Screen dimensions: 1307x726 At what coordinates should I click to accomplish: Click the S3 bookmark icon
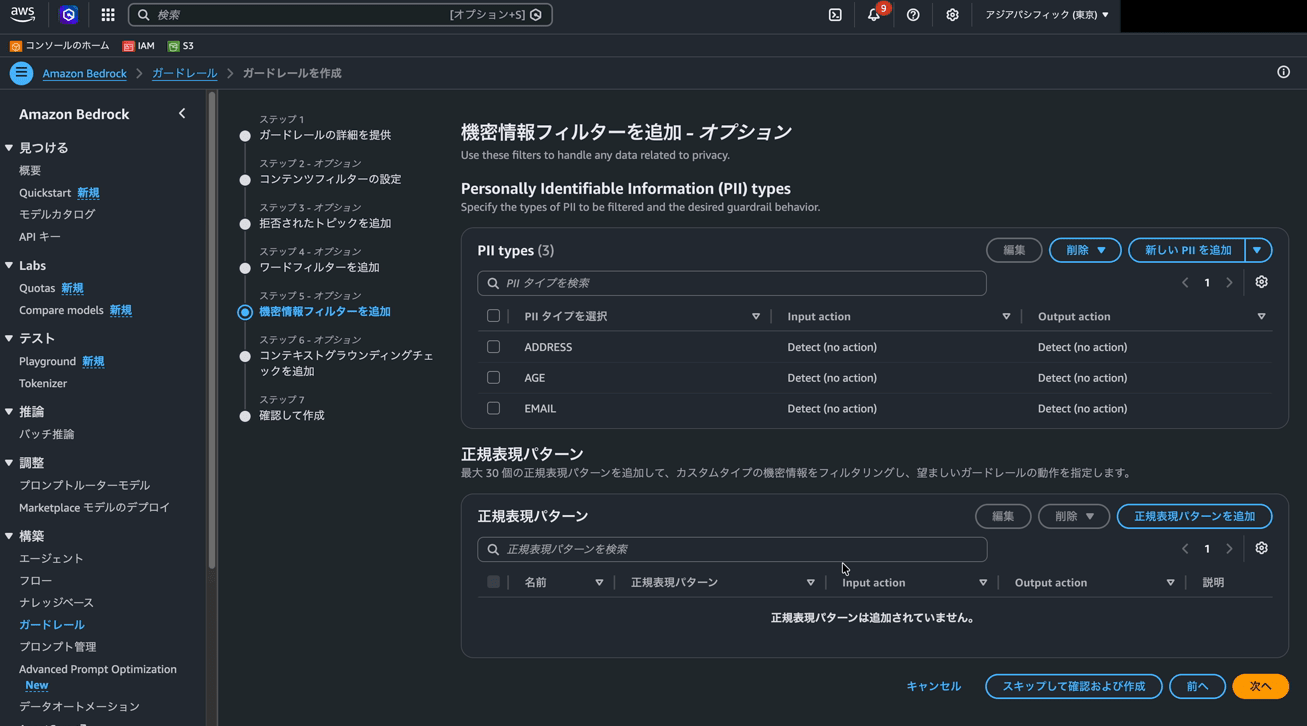[x=174, y=46]
